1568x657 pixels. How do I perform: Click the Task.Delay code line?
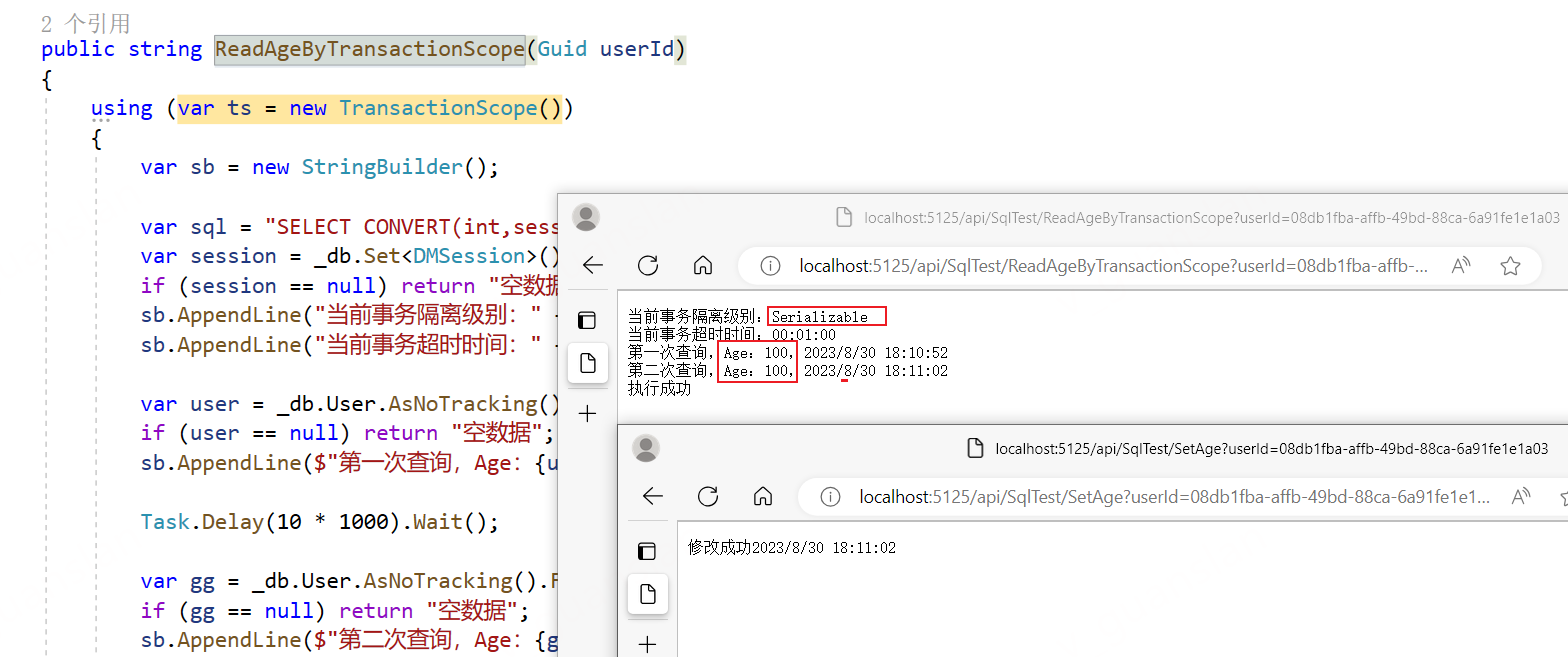click(x=319, y=522)
